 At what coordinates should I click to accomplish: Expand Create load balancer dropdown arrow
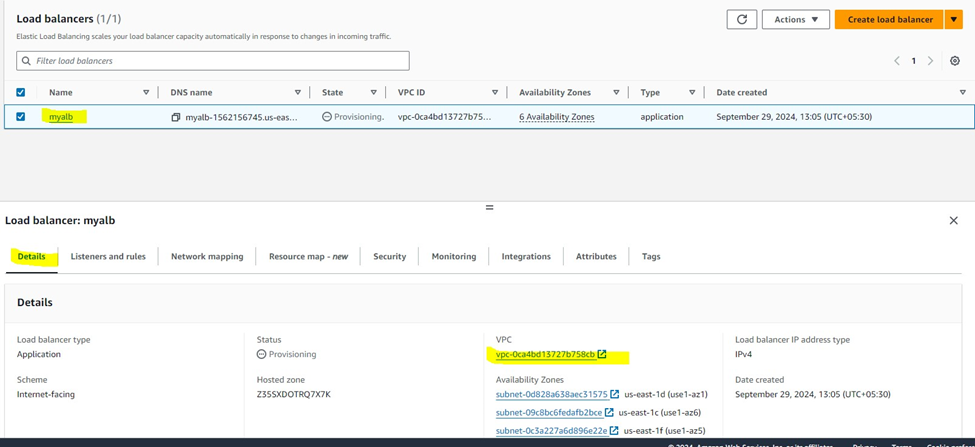point(954,19)
